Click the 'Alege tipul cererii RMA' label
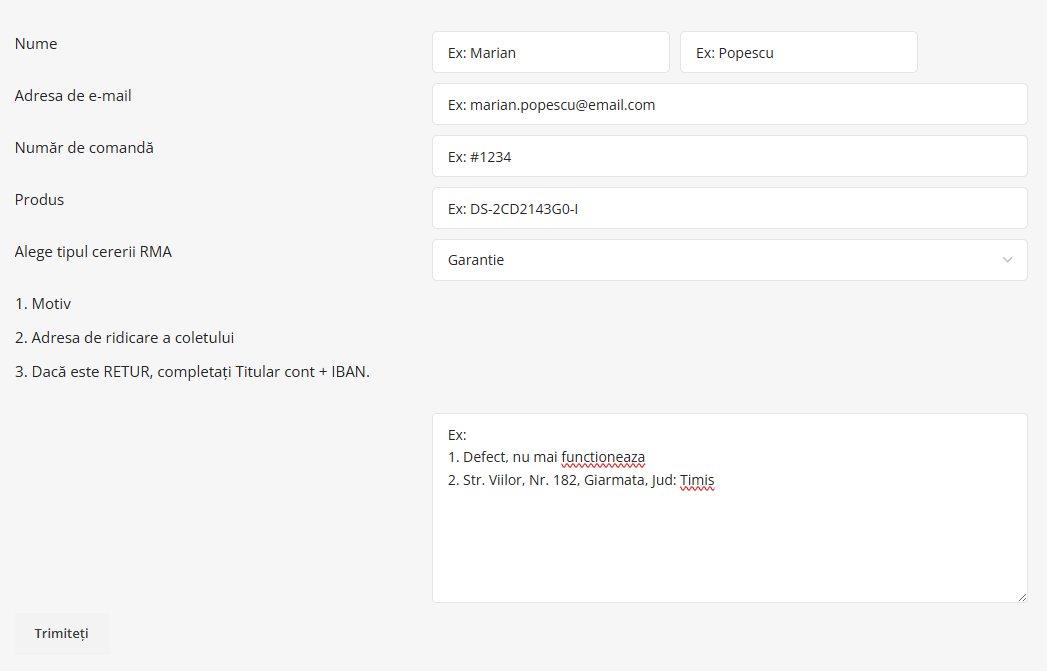Image resolution: width=1047 pixels, height=671 pixels. click(x=93, y=252)
